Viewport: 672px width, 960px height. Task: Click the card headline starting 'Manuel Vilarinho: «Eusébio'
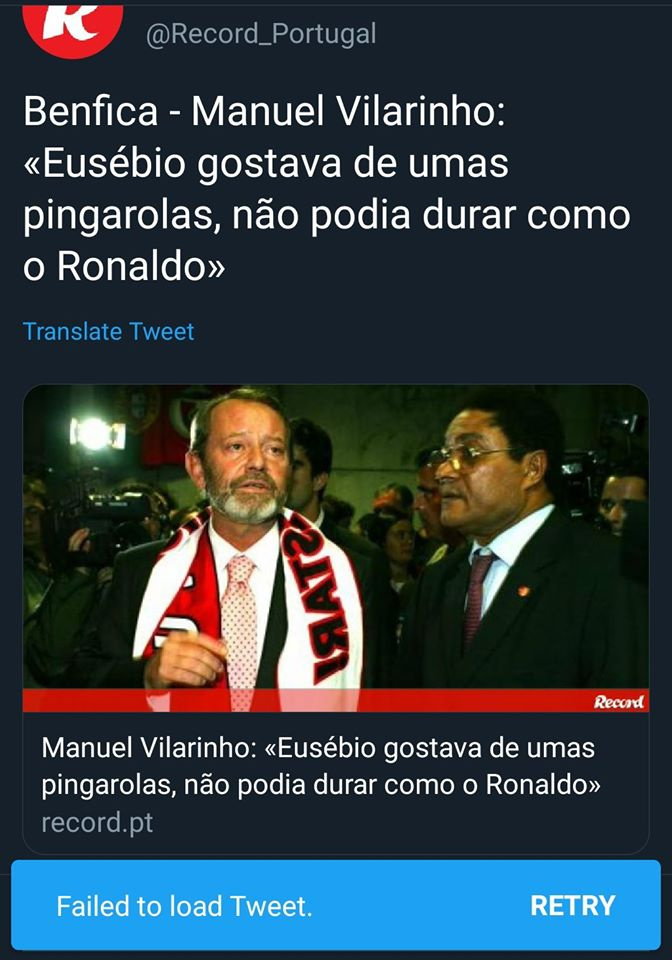click(x=321, y=767)
